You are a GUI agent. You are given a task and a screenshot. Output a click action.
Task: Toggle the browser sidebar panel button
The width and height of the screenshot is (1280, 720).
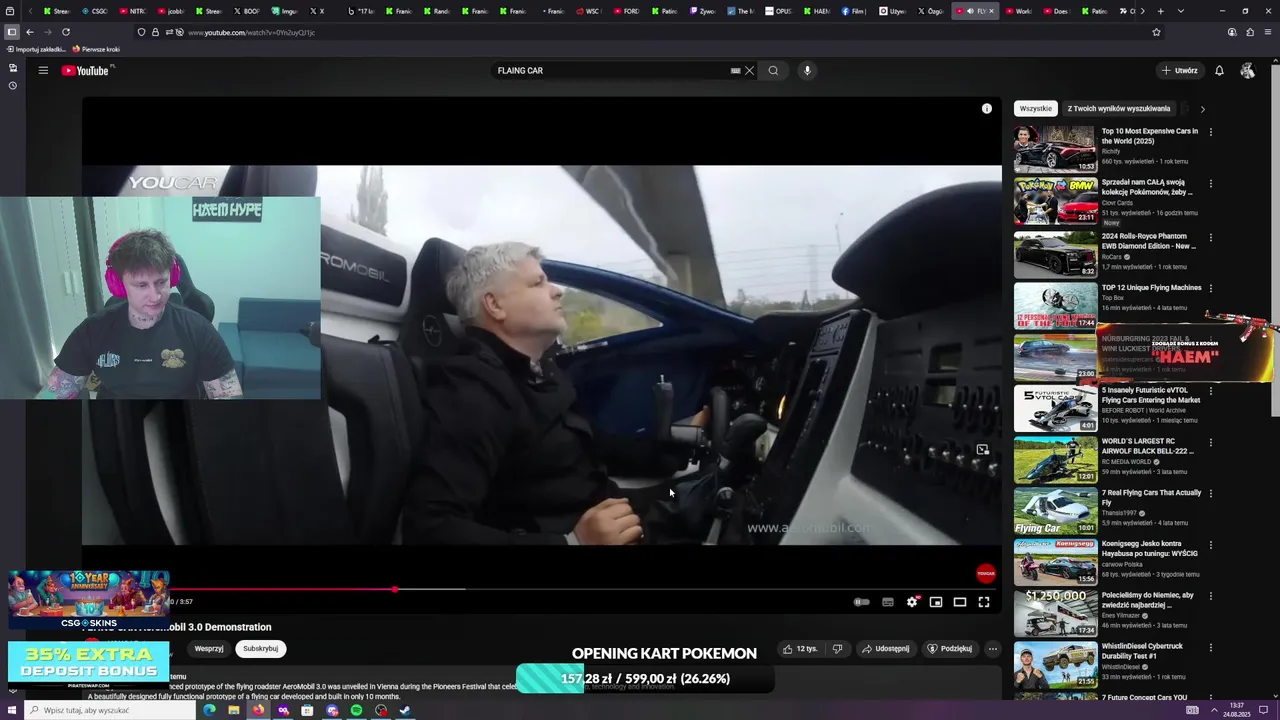[x=12, y=32]
